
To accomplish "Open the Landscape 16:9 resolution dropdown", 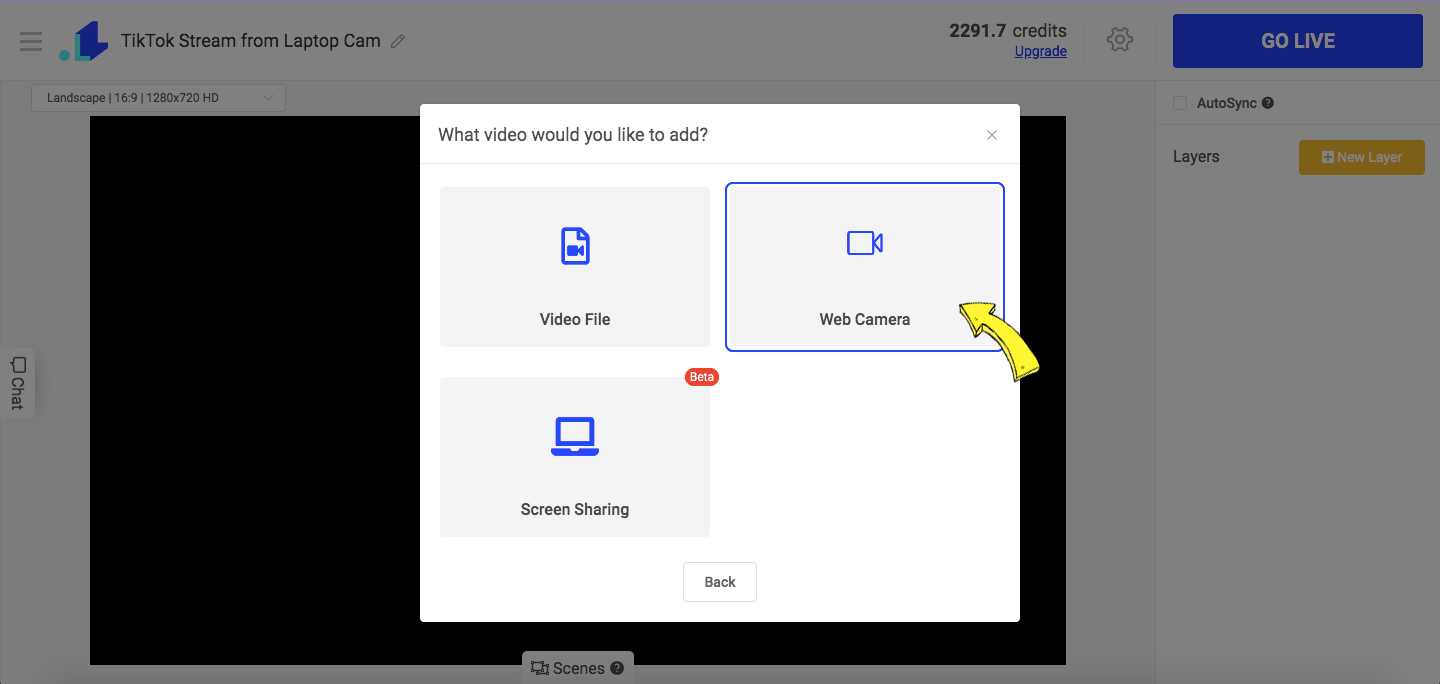I will click(x=157, y=97).
